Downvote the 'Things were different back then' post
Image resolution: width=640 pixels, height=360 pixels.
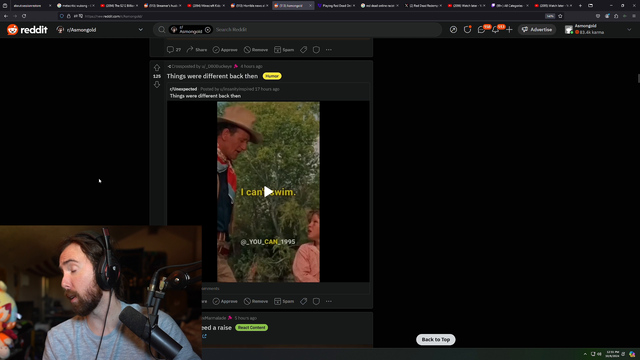tap(157, 84)
